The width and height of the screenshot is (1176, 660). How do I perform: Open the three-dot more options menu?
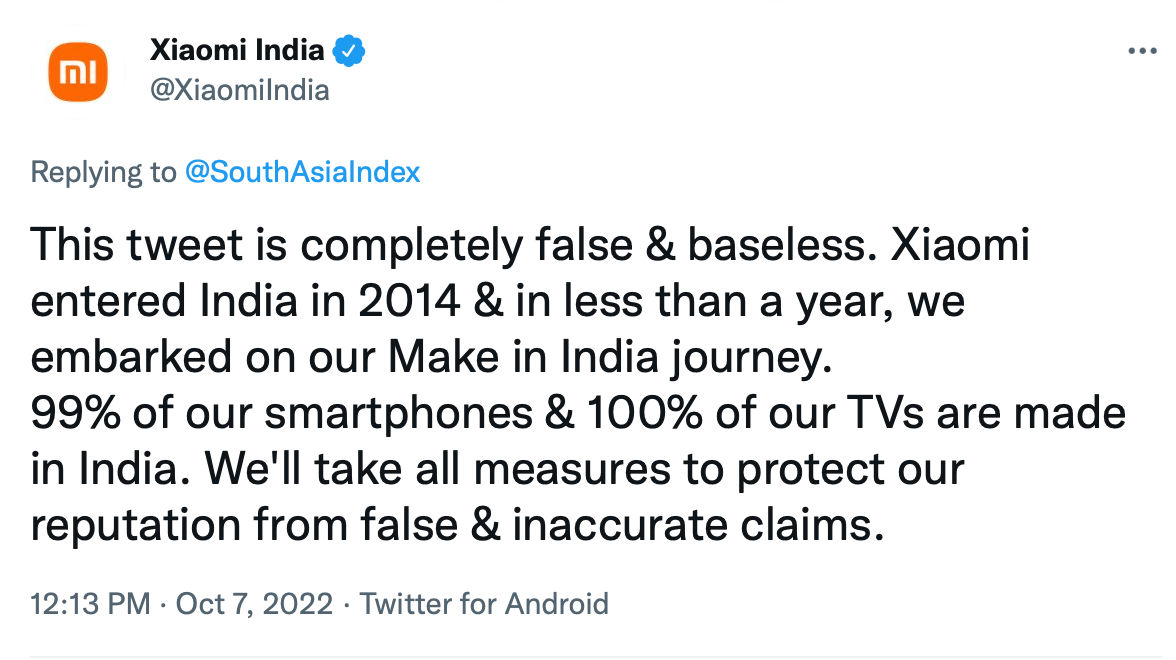[x=1142, y=51]
